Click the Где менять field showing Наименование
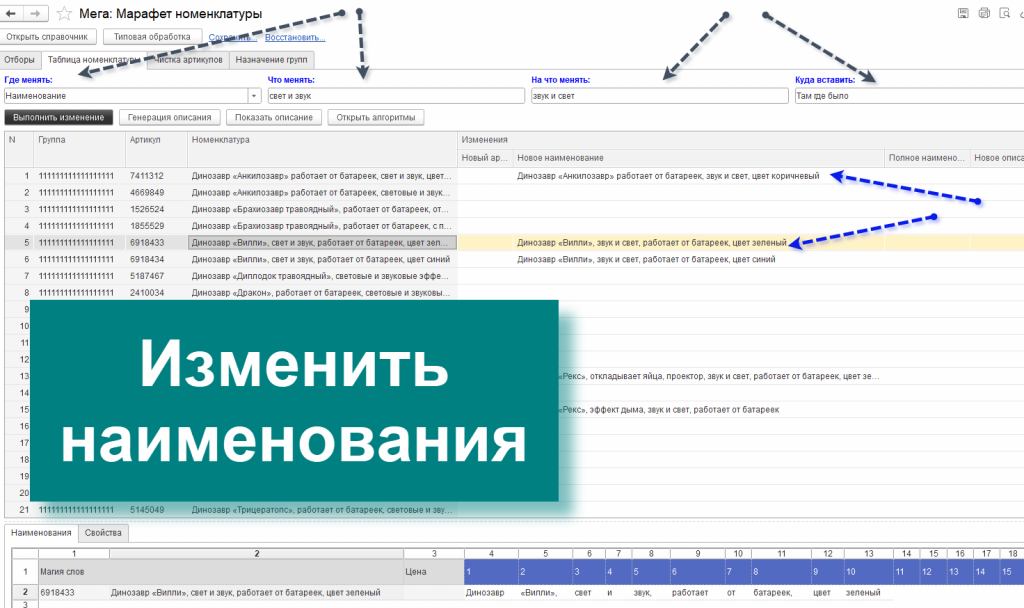Viewport: 1024px width, 608px height. (x=126, y=96)
